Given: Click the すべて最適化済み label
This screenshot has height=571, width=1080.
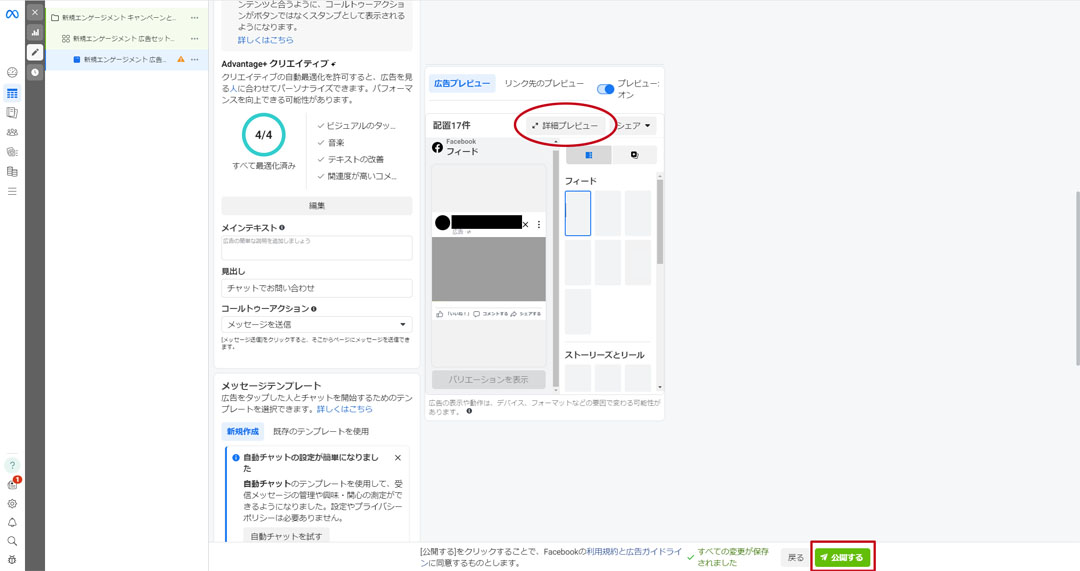Looking at the screenshot, I should [x=264, y=166].
